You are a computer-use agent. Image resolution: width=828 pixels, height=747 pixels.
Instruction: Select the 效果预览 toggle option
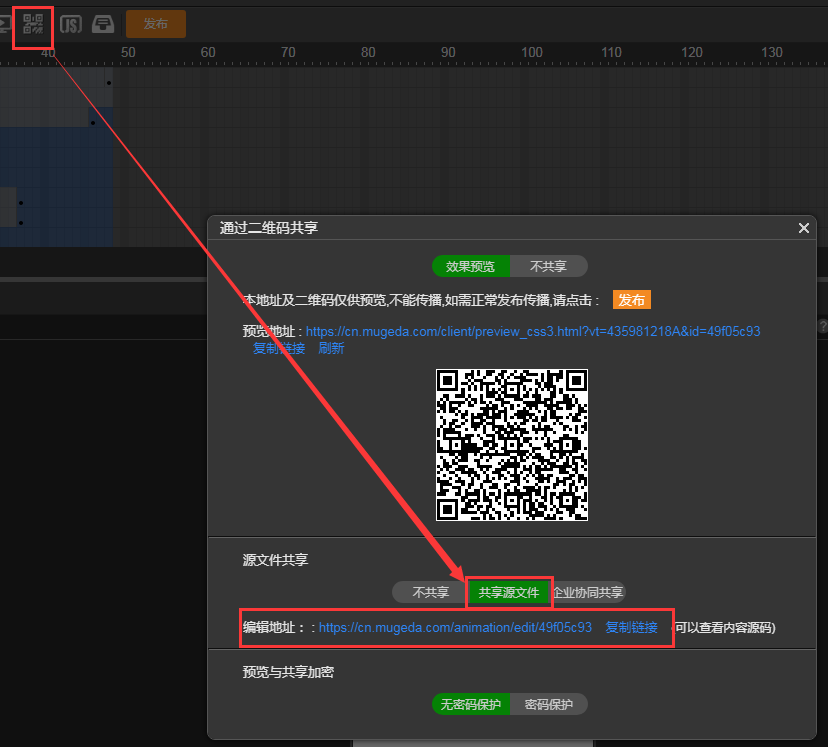click(471, 266)
